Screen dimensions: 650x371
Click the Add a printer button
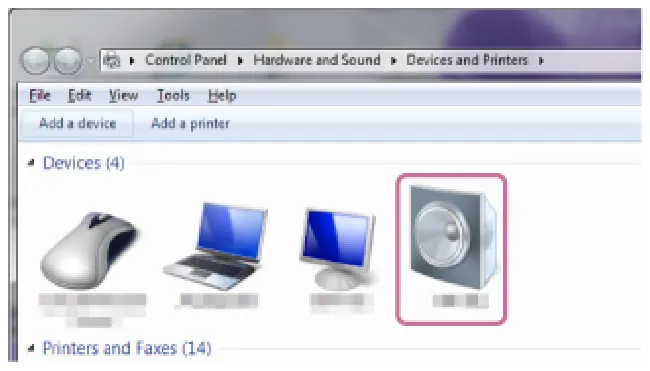pos(190,123)
